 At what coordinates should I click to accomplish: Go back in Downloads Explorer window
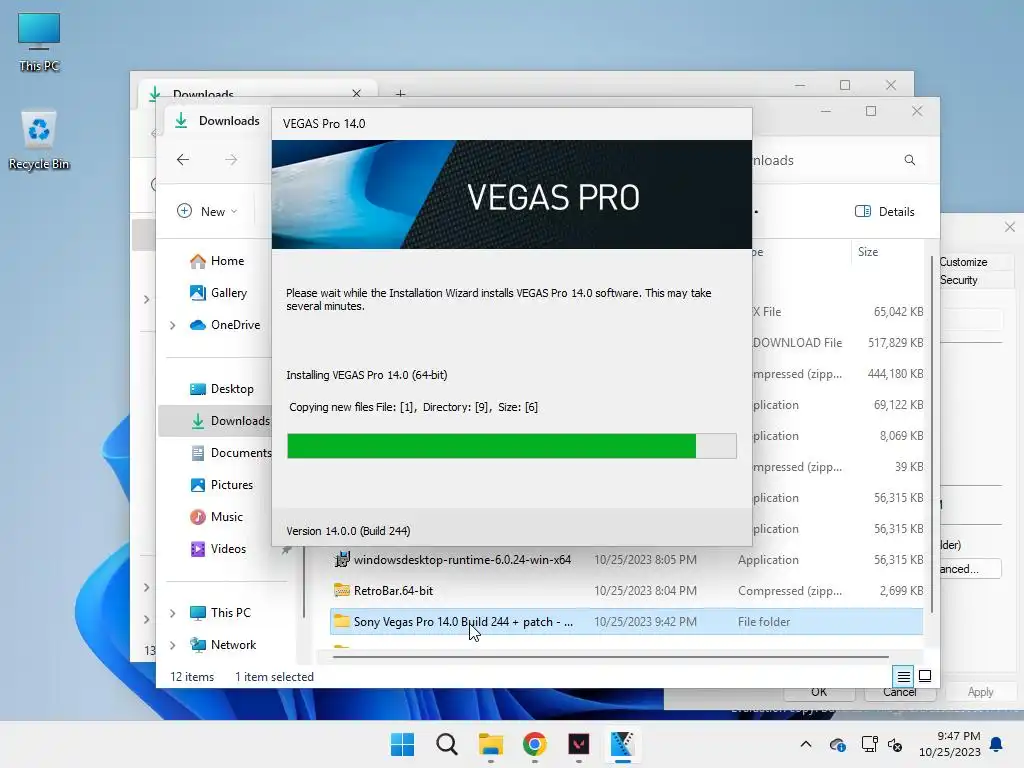(183, 159)
